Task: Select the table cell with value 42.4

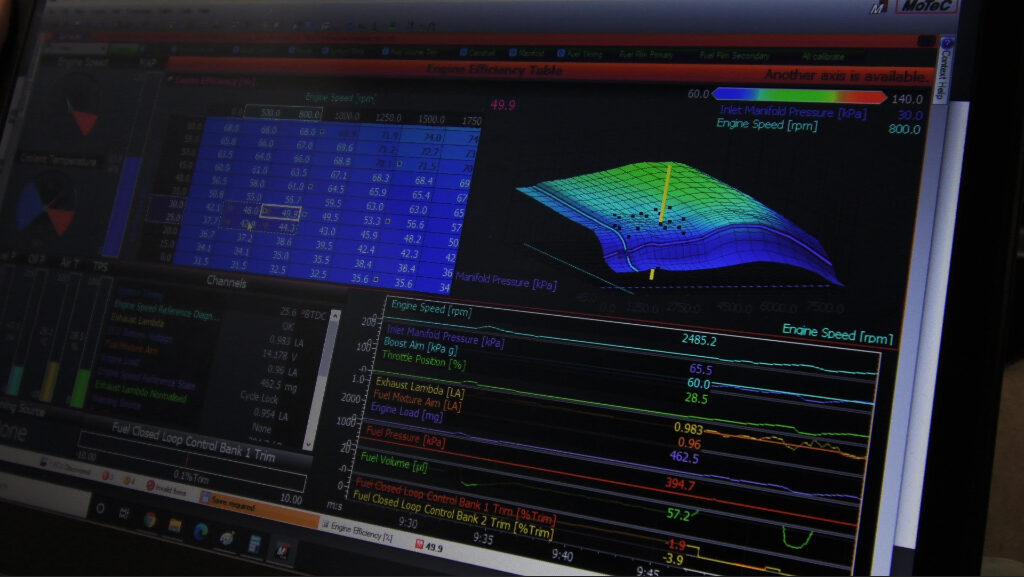Action: tap(366, 249)
